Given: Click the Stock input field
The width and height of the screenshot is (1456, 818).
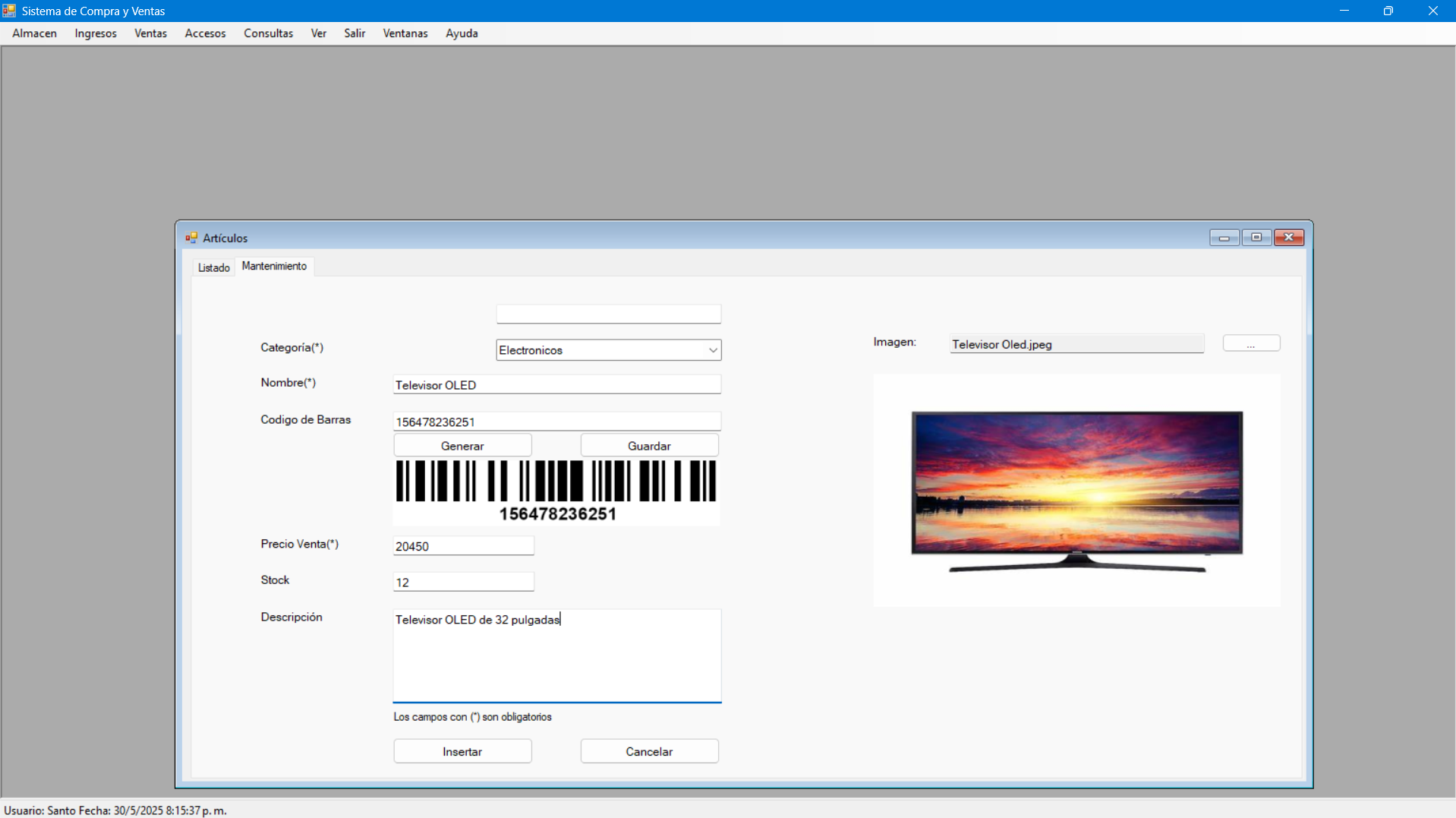Looking at the screenshot, I should click(x=463, y=582).
